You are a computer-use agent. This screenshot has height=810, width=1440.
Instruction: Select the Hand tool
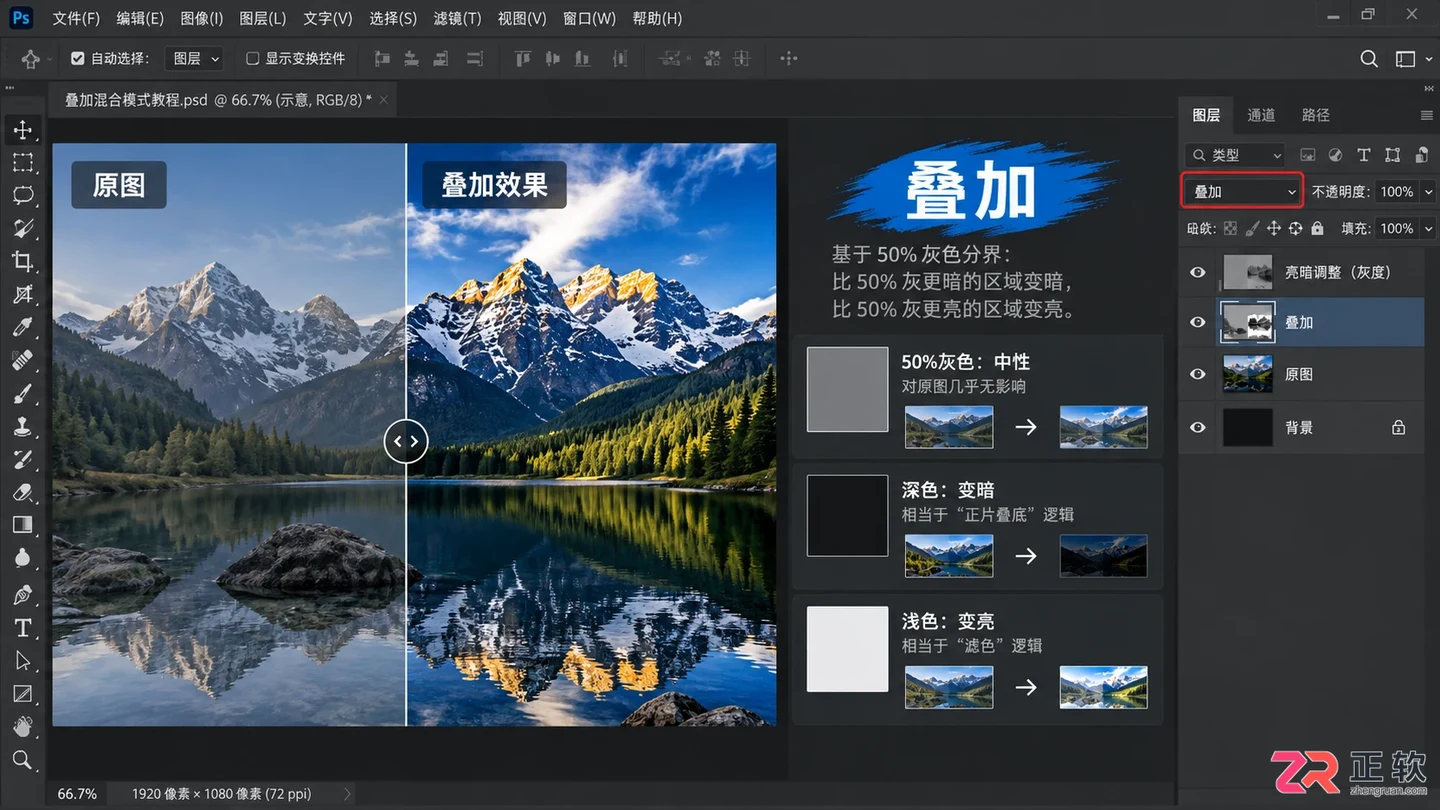(22, 727)
